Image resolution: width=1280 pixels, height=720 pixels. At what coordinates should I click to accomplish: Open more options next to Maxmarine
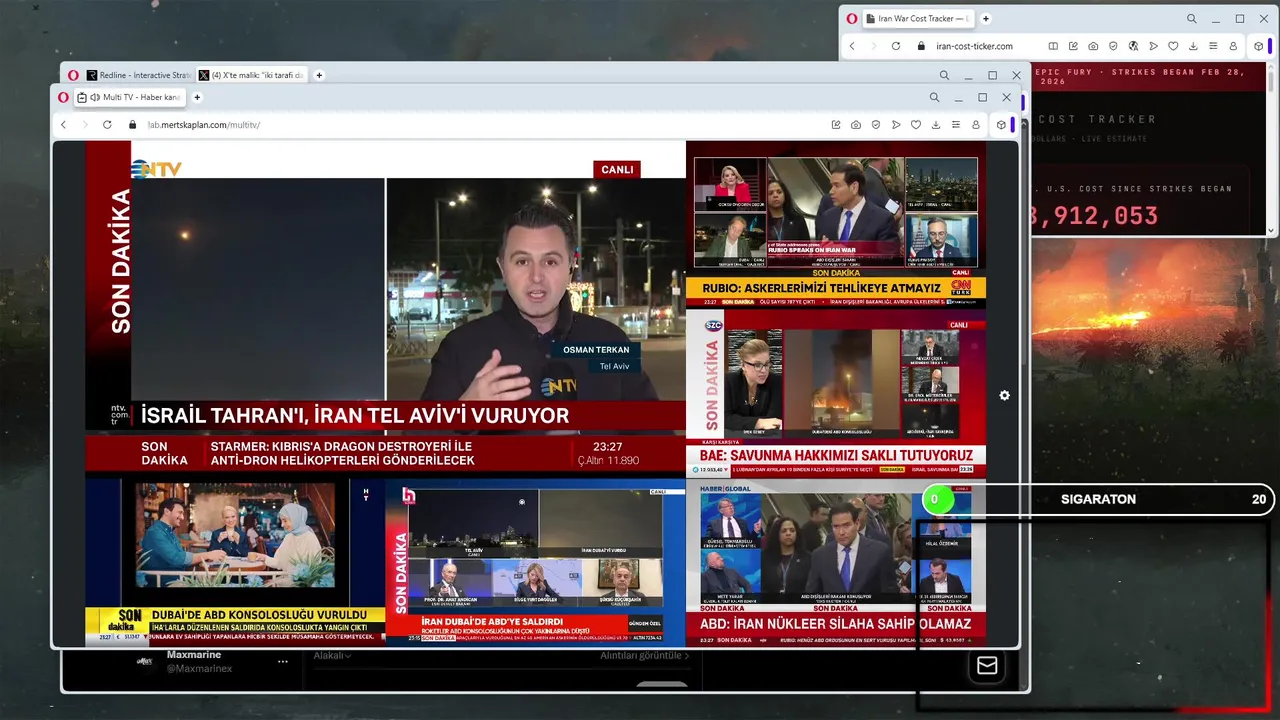point(283,661)
